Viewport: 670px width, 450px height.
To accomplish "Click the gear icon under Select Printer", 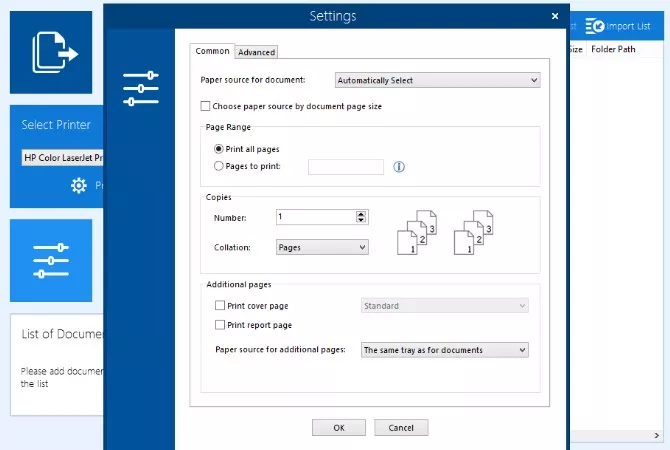I will coord(79,185).
